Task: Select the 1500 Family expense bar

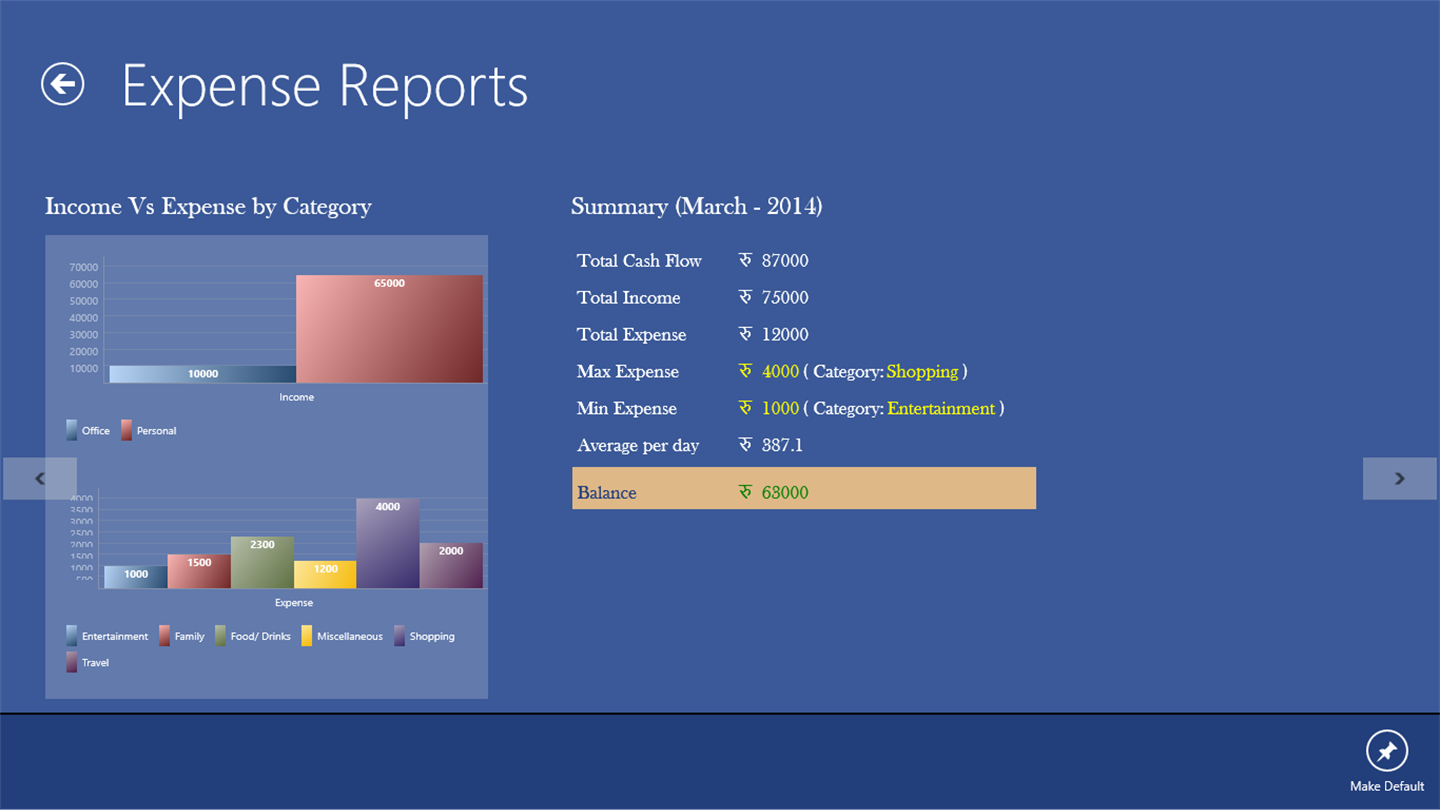Action: (x=199, y=571)
